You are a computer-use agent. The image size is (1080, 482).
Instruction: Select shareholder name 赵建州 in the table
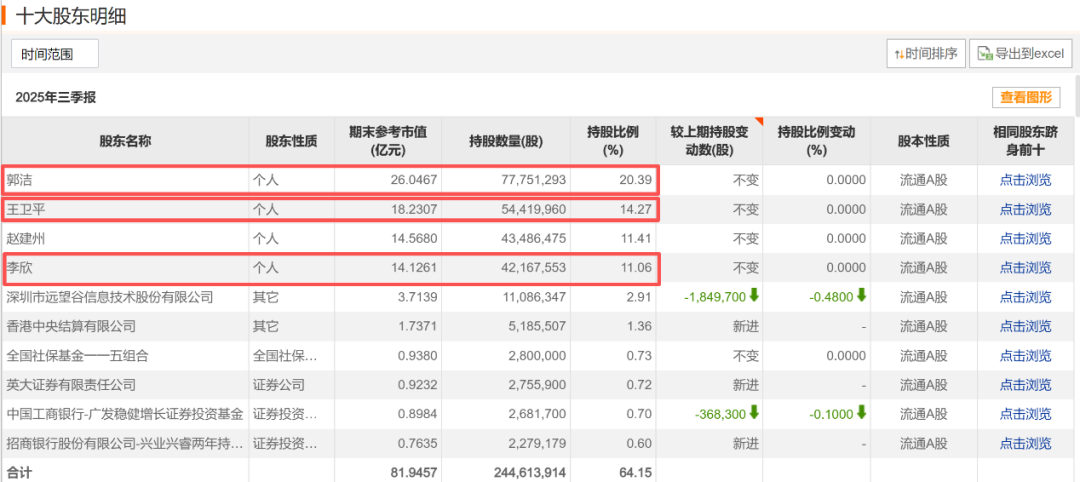click(29, 239)
